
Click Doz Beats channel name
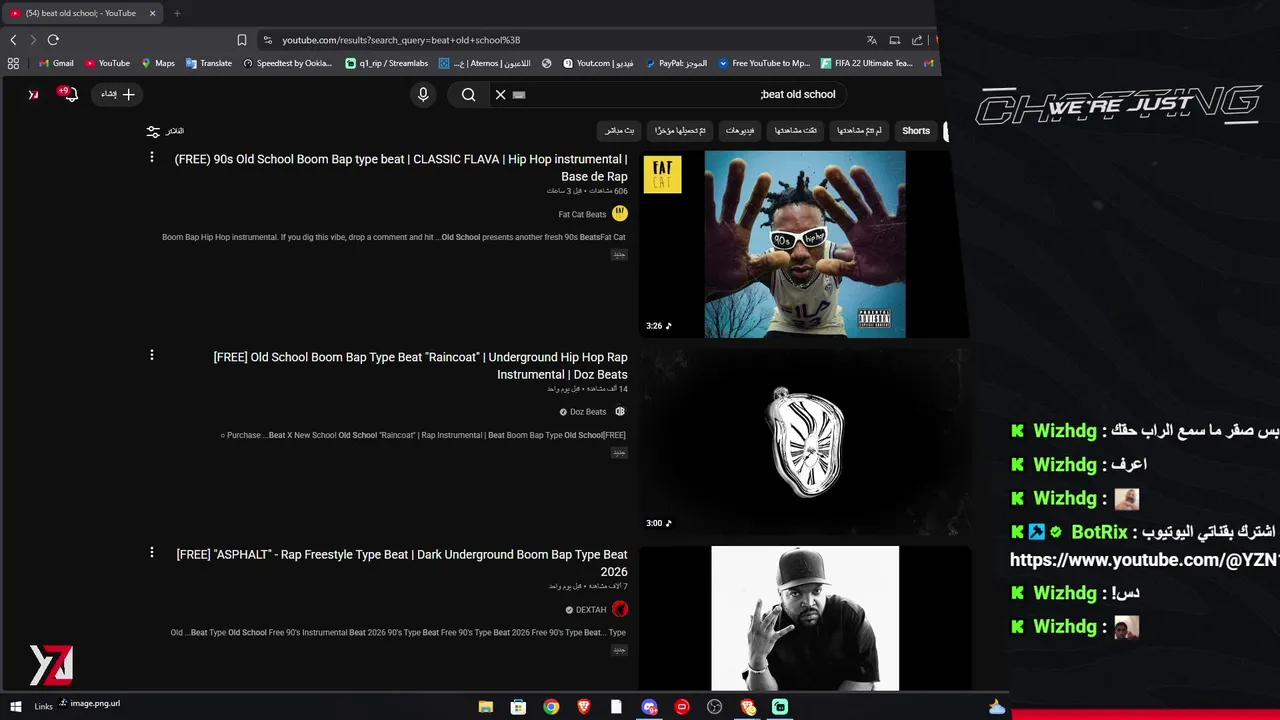588,412
